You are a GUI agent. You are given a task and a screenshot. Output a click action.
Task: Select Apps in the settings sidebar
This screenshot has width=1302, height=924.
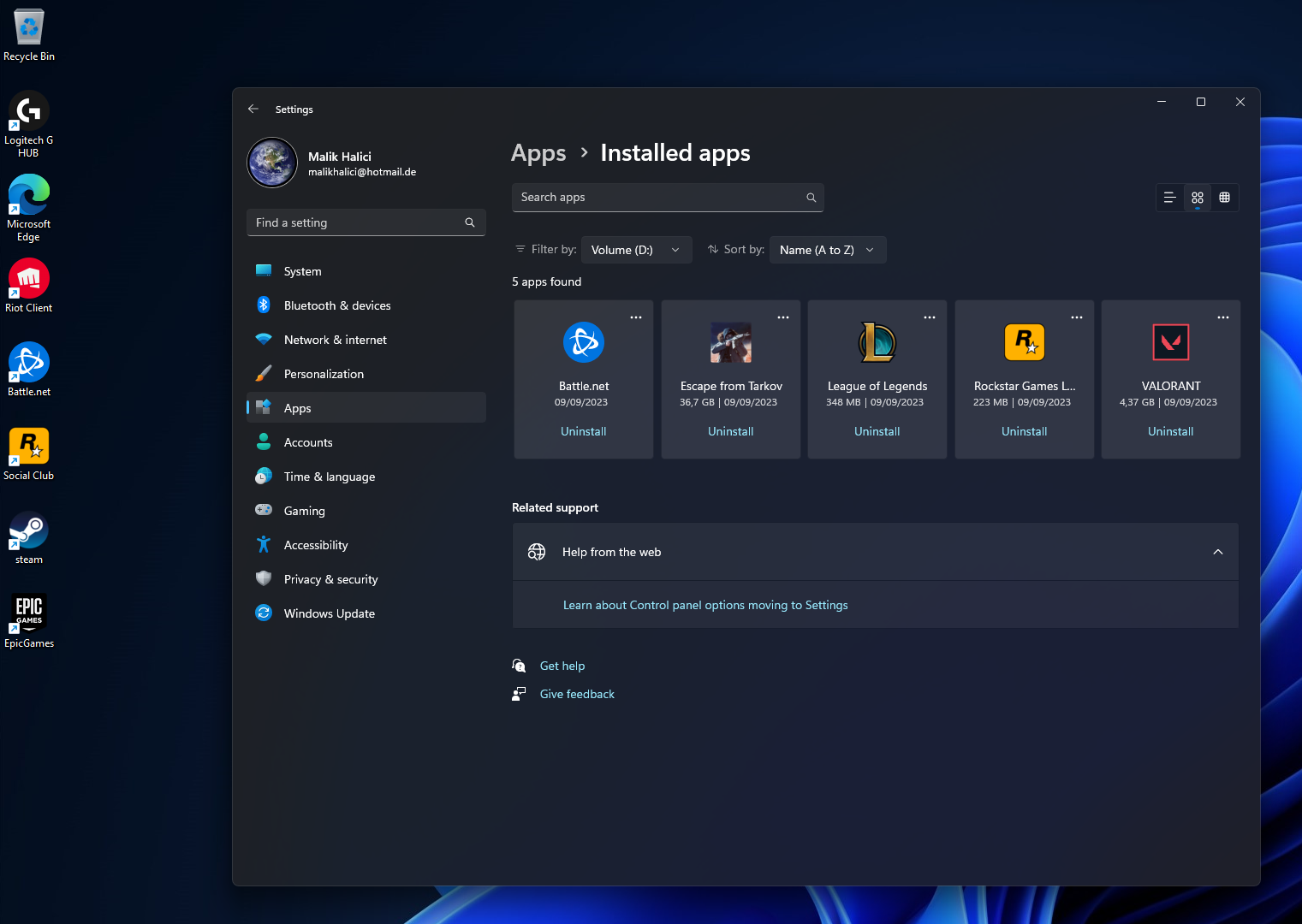pyautogui.click(x=366, y=408)
